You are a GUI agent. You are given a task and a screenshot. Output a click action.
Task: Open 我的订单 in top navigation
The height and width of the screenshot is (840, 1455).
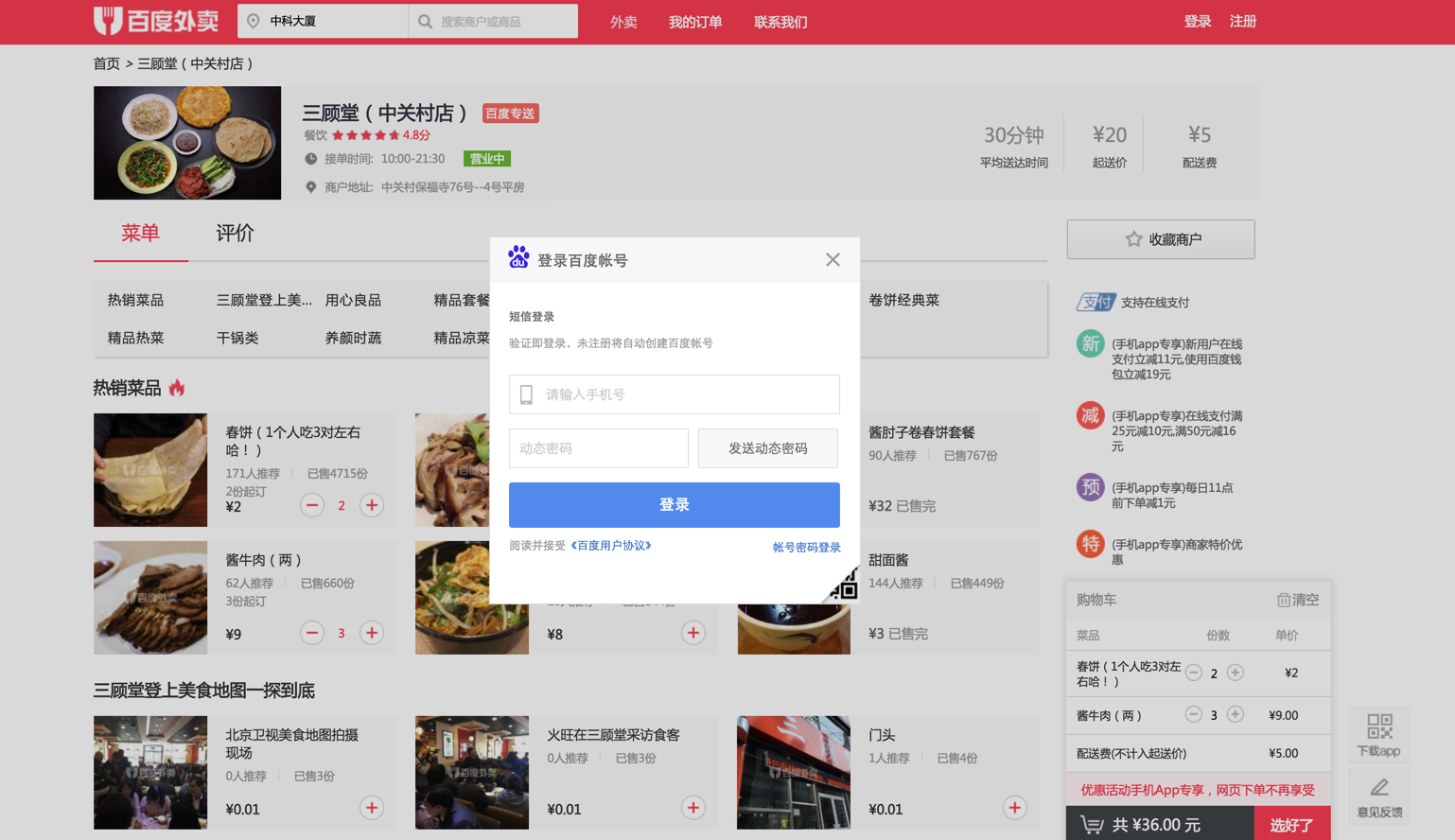[695, 22]
